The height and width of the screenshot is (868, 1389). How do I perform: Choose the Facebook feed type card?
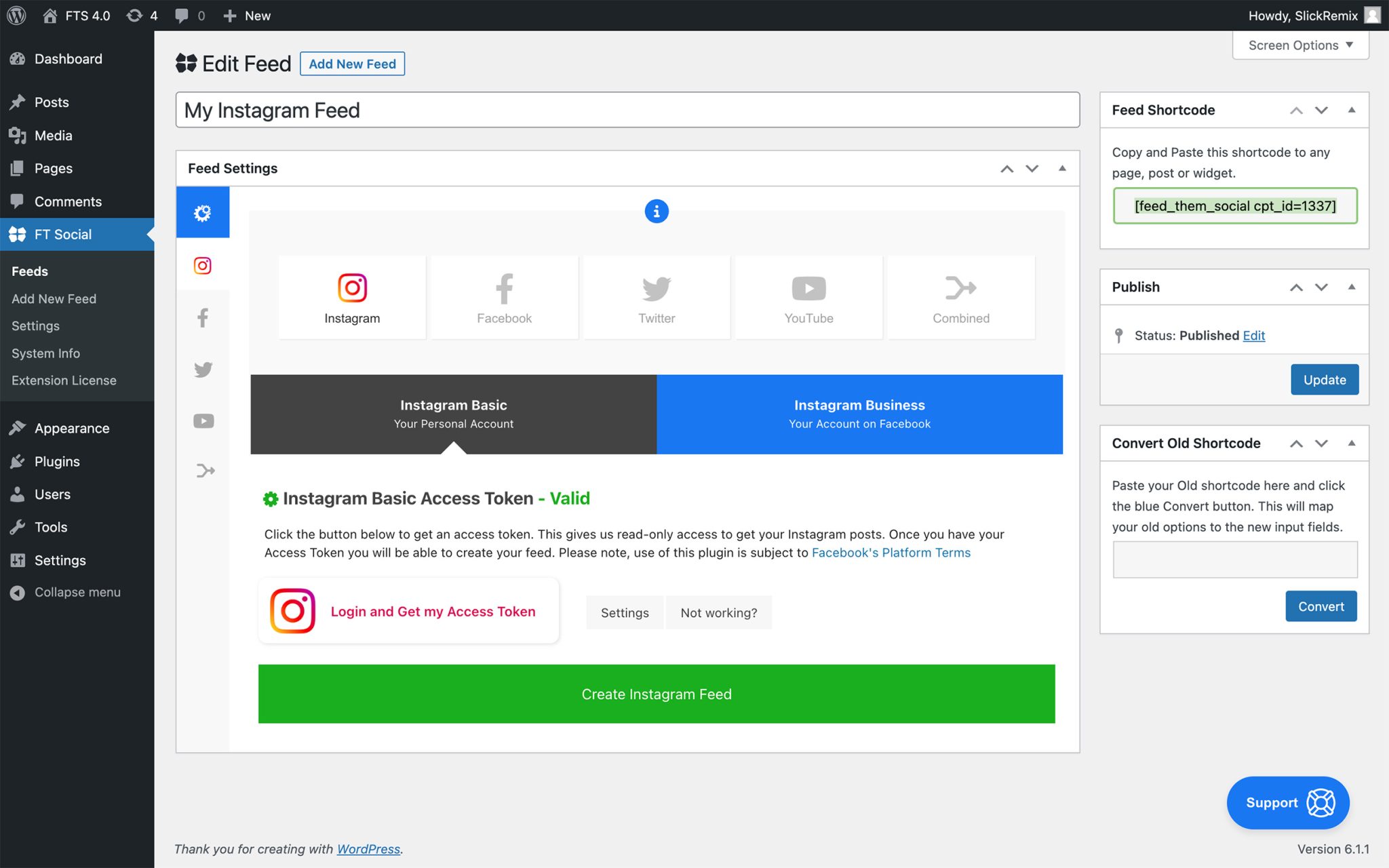[x=504, y=298]
